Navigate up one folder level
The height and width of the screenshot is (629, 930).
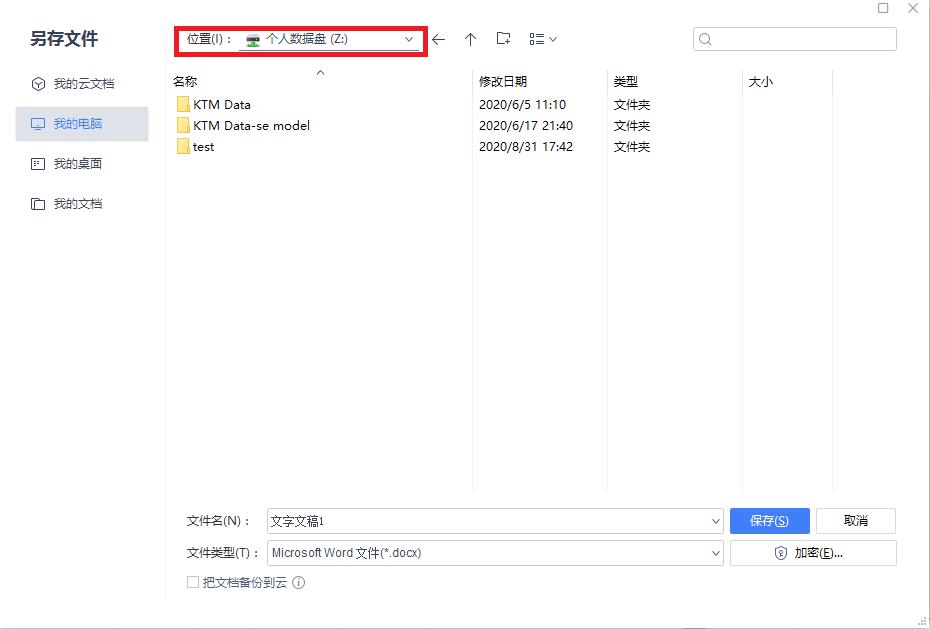[470, 40]
